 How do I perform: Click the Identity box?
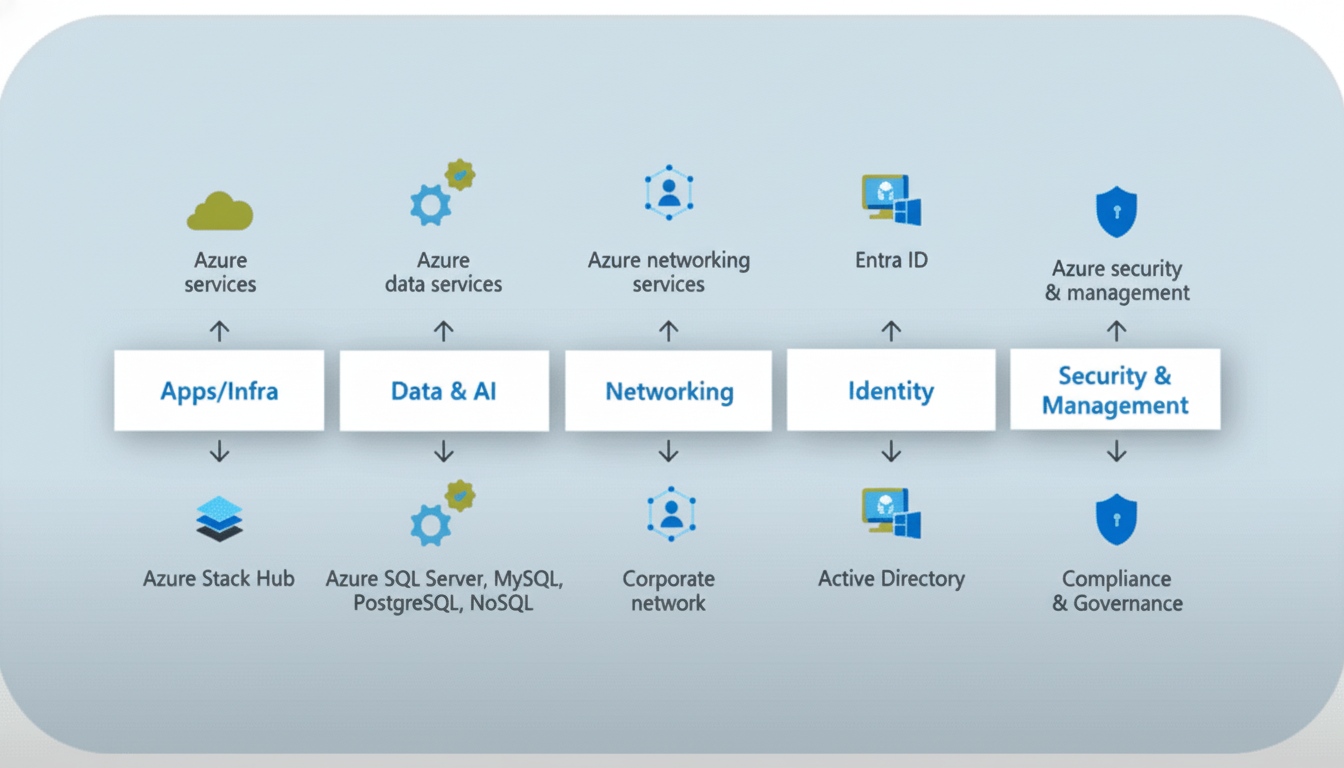pos(891,390)
